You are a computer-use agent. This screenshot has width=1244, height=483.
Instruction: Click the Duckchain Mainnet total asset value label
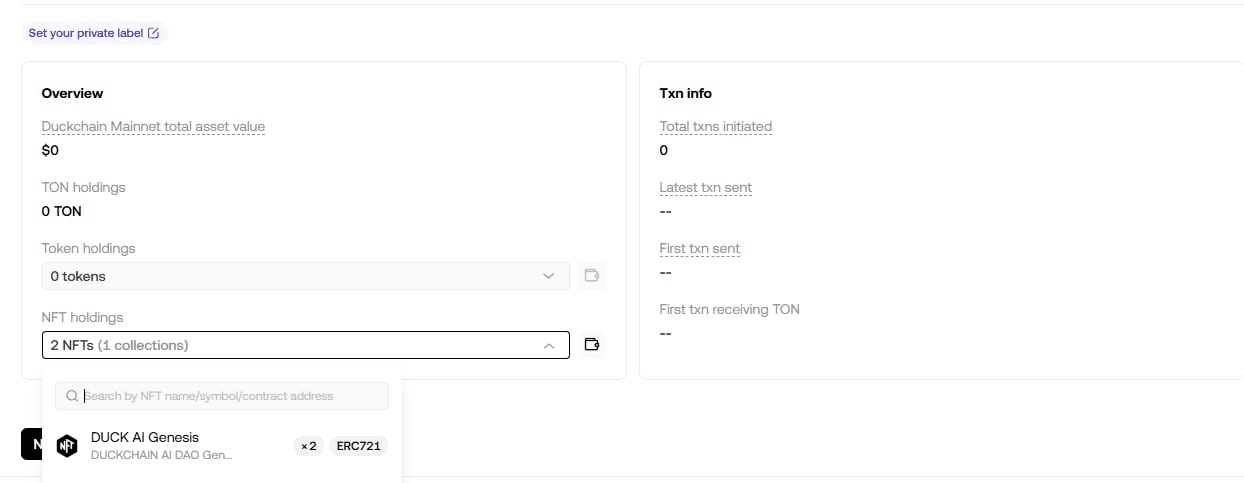point(153,127)
